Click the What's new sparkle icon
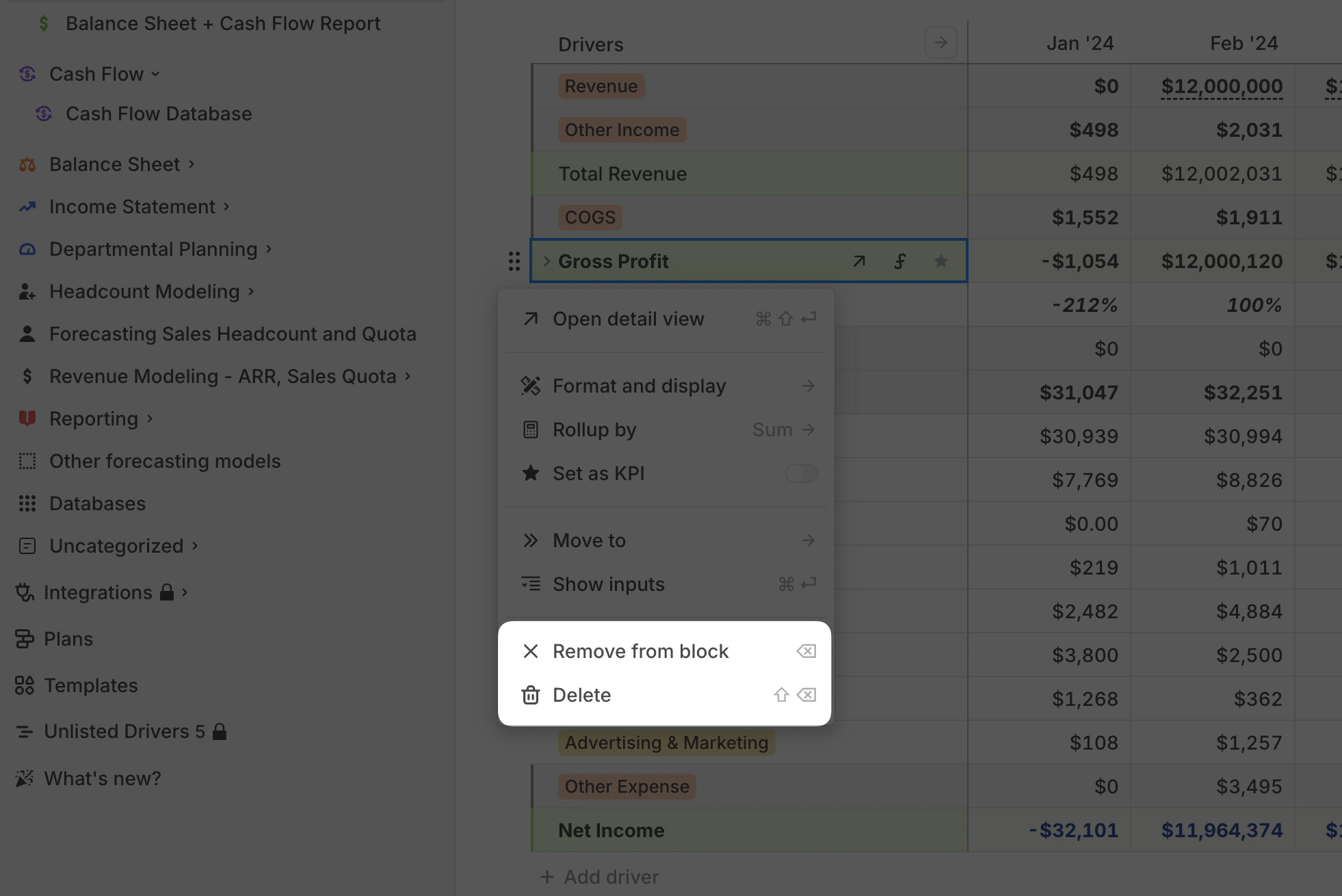 (x=25, y=778)
